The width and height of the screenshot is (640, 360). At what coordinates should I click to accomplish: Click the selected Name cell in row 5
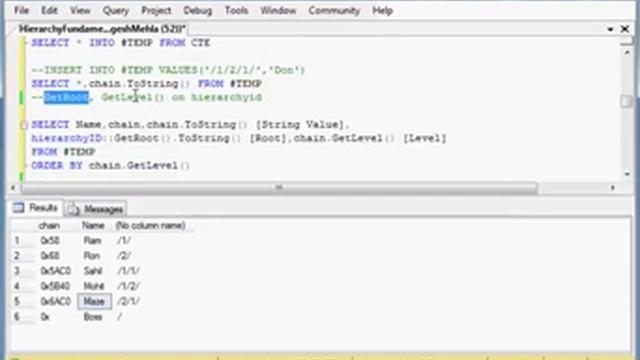94,302
